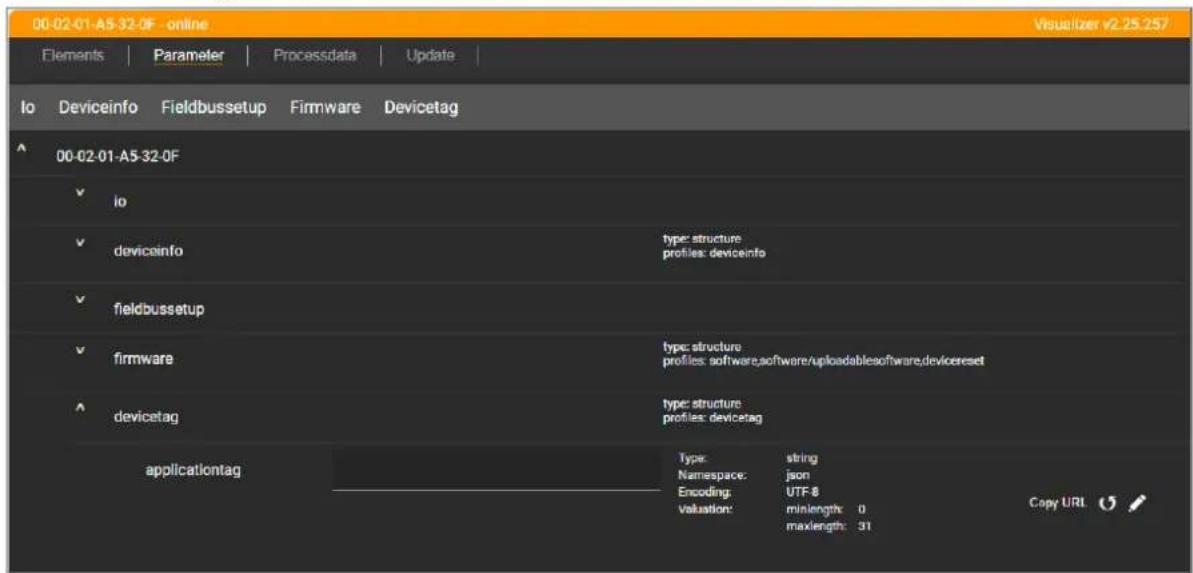Image resolution: width=1193 pixels, height=573 pixels.
Task: Click the applicationtag parameter name
Action: coord(193,470)
